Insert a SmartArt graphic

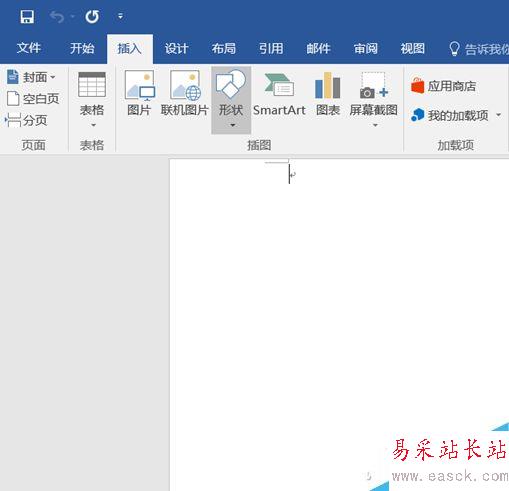point(279,94)
